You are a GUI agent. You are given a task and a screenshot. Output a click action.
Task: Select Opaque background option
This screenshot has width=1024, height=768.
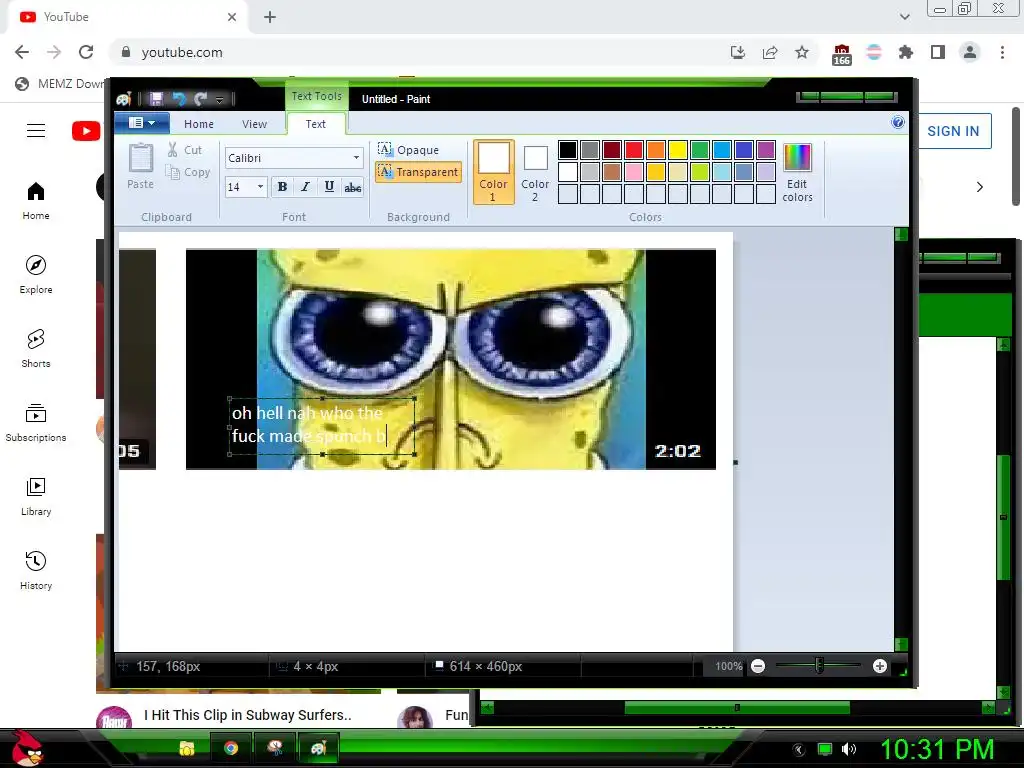point(409,150)
